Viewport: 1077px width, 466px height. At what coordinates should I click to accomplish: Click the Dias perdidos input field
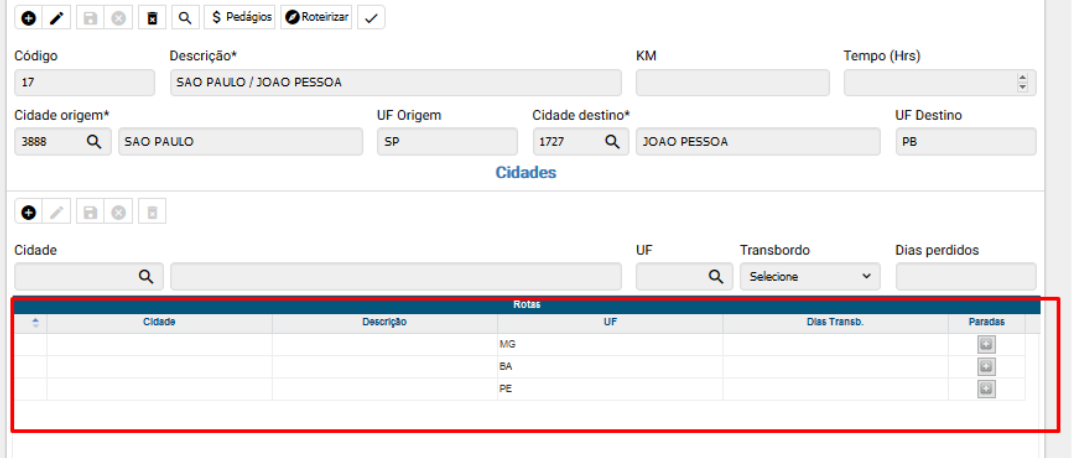[x=965, y=277]
